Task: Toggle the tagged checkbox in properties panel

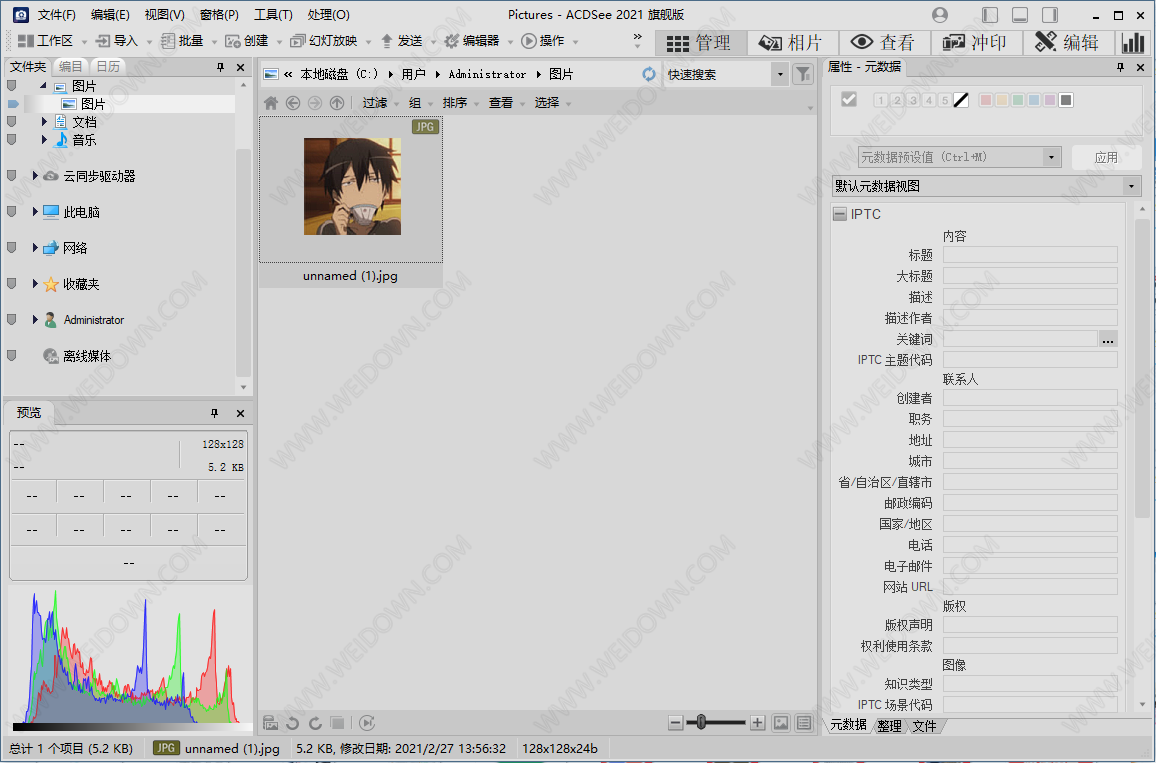Action: coord(849,100)
